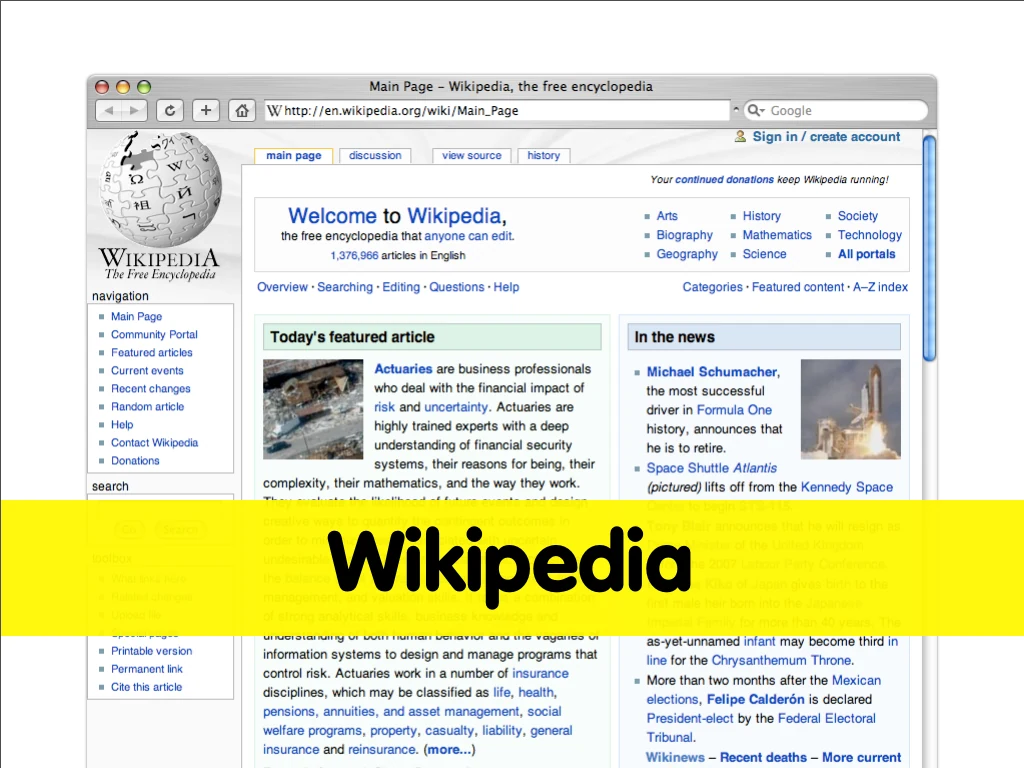Screen dimensions: 1024x768
Task: Open the discussion tab
Action: pos(375,155)
